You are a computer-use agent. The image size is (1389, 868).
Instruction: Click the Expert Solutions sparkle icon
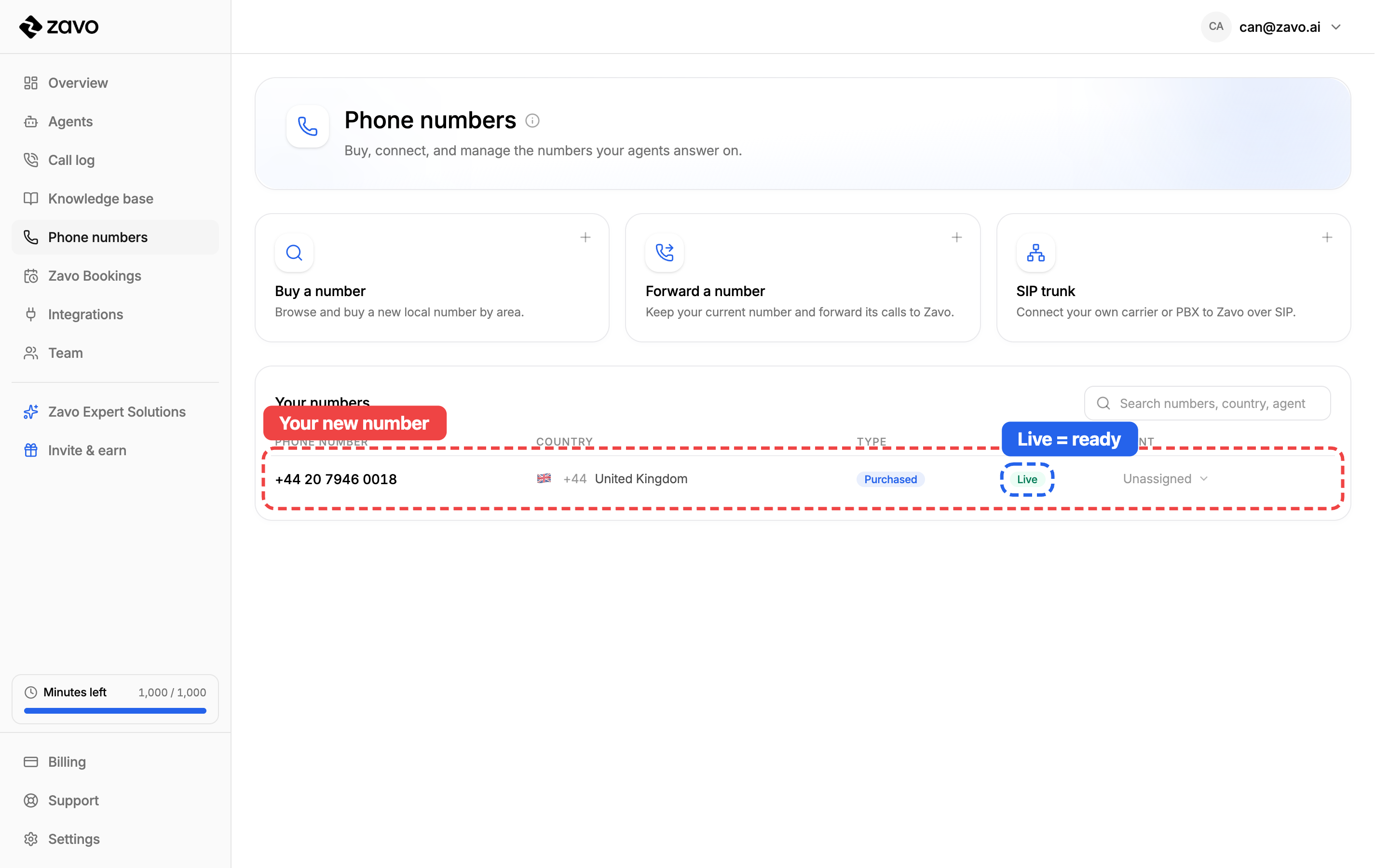[31, 412]
